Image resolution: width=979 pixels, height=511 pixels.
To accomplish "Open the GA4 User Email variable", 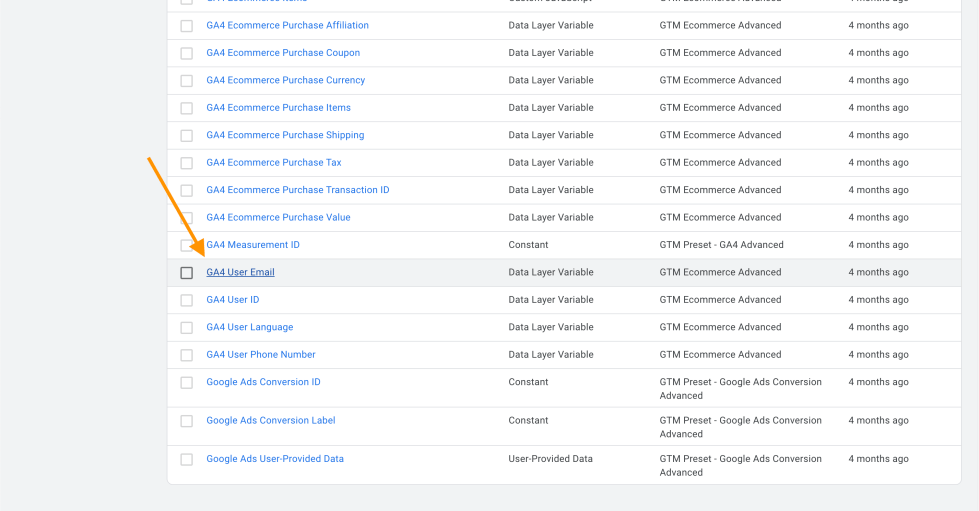I will 240,272.
